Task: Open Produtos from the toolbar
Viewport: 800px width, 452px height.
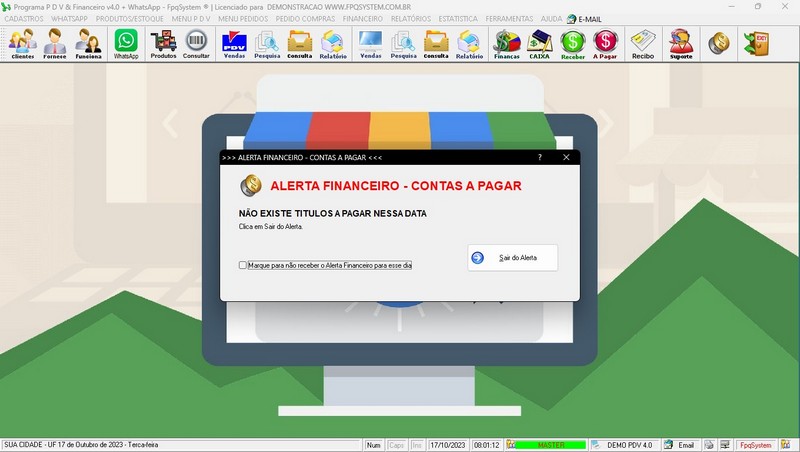Action: coord(163,44)
